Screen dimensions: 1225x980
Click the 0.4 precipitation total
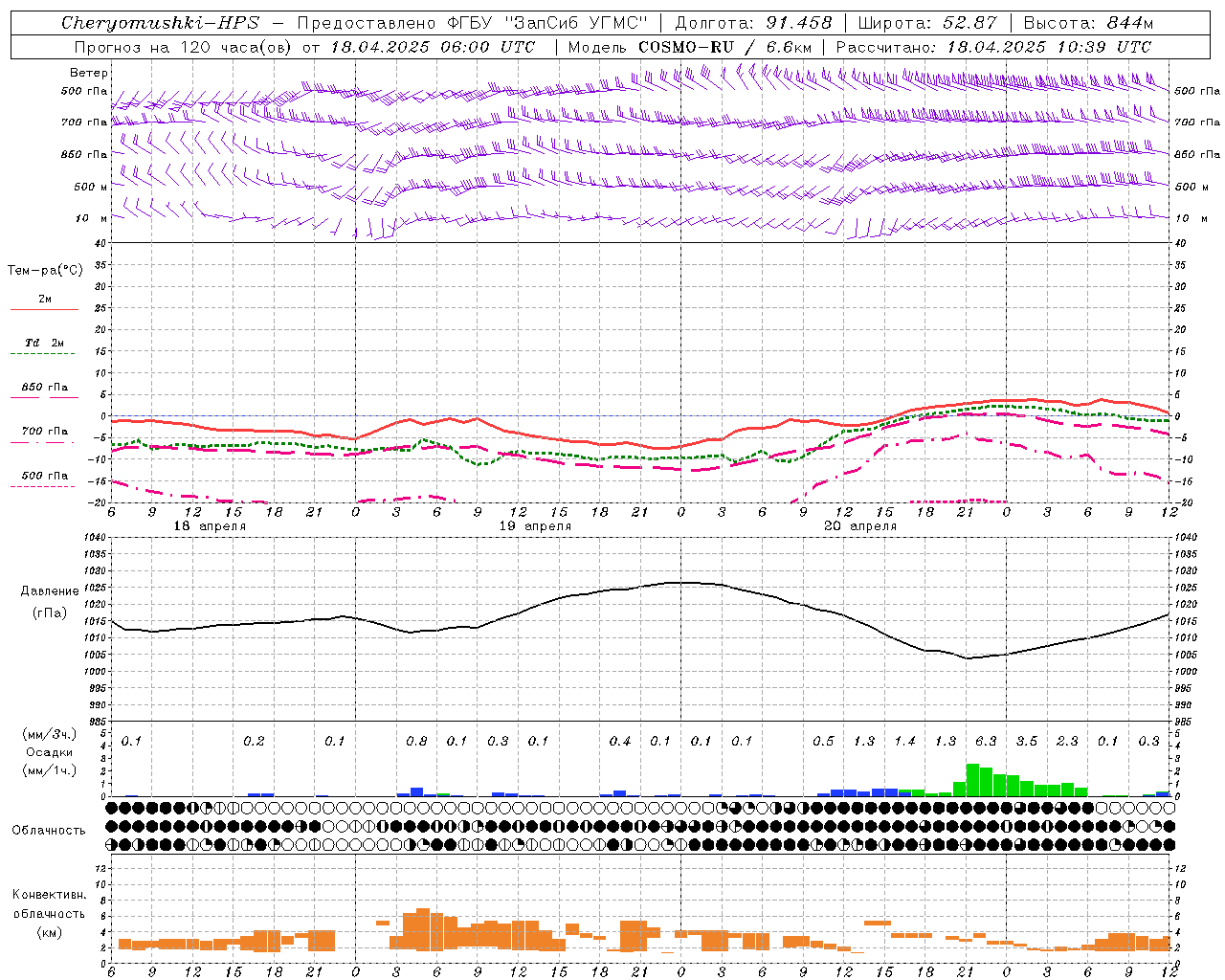click(620, 741)
